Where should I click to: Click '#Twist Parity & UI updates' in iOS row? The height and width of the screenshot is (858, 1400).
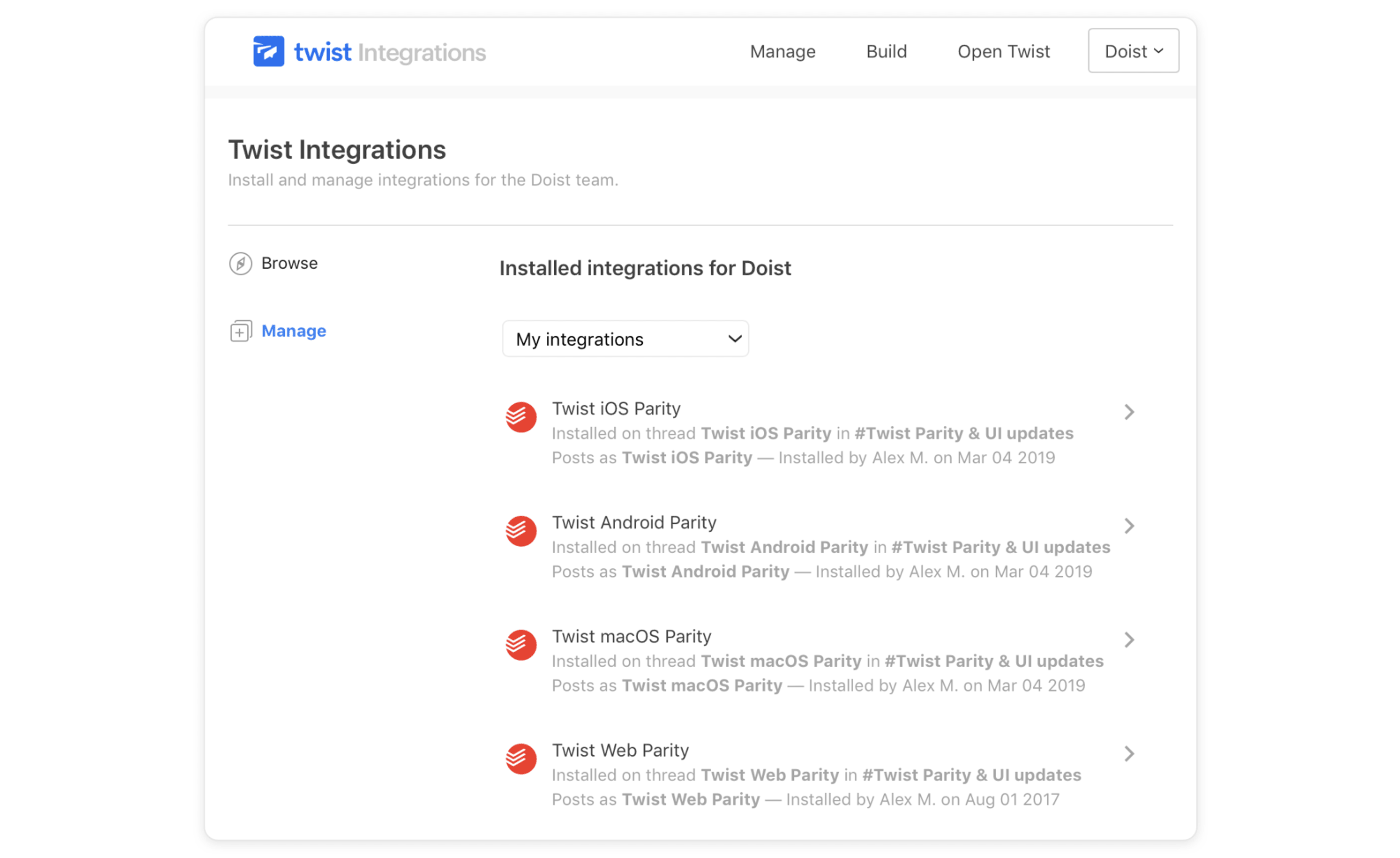pos(964,433)
